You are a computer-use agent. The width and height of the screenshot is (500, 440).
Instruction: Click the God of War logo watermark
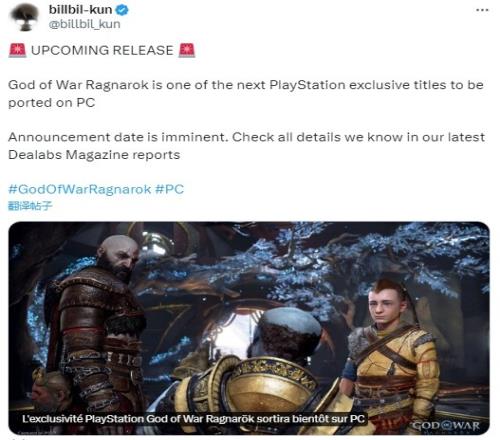pyautogui.click(x=446, y=426)
